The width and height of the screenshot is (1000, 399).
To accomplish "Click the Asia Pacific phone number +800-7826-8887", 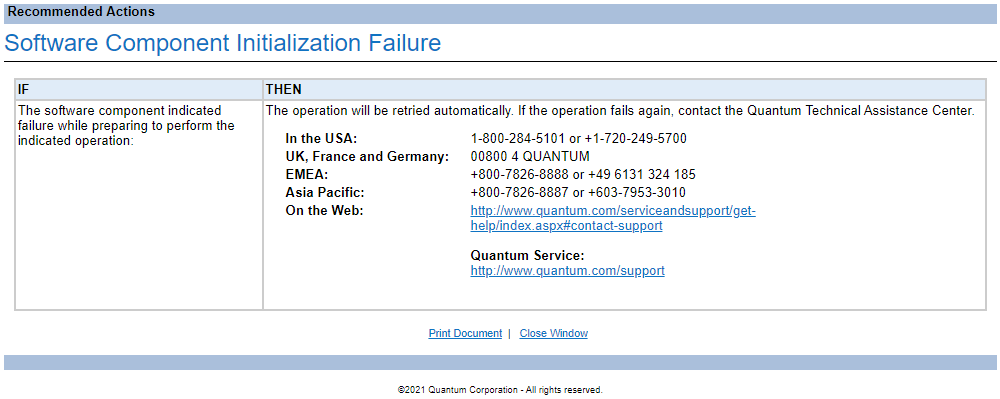I will (519, 192).
